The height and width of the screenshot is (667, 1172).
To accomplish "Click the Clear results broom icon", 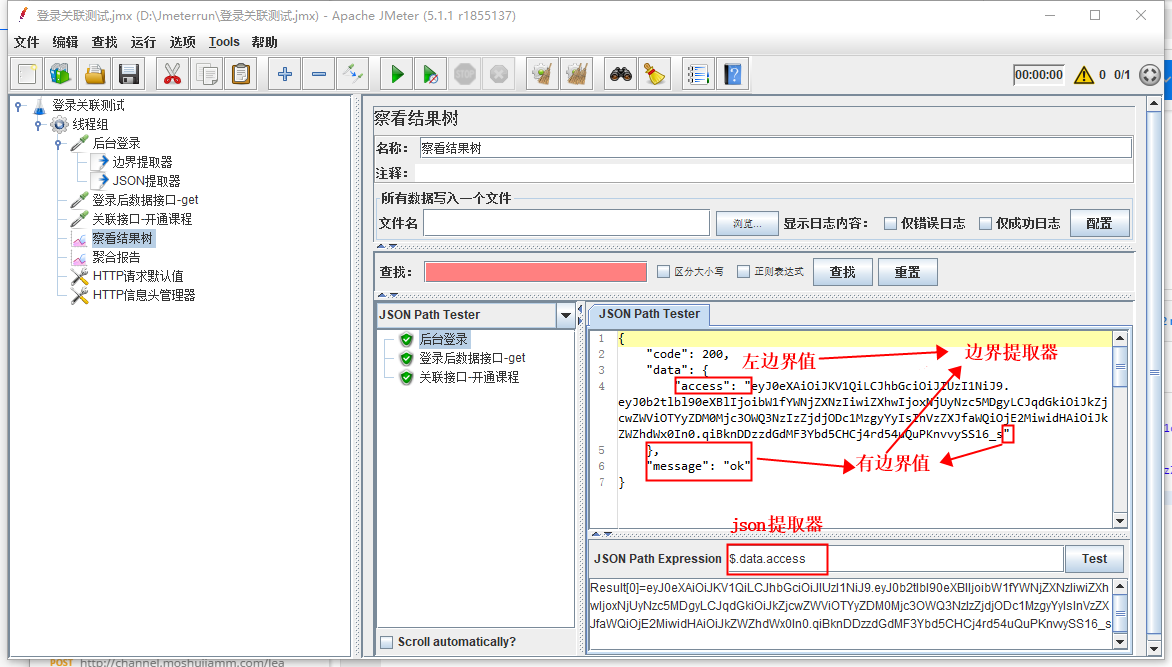I will pos(543,74).
